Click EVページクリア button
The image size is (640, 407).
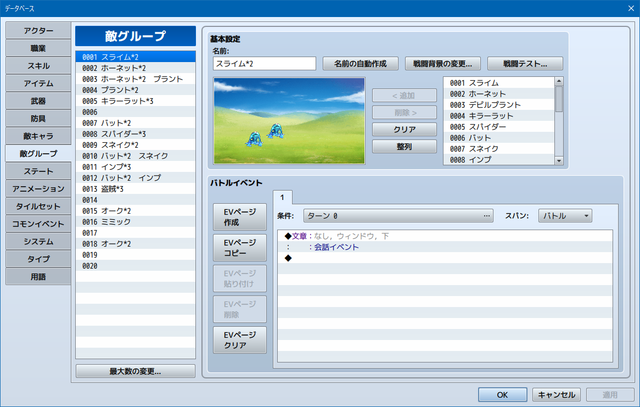coord(240,340)
